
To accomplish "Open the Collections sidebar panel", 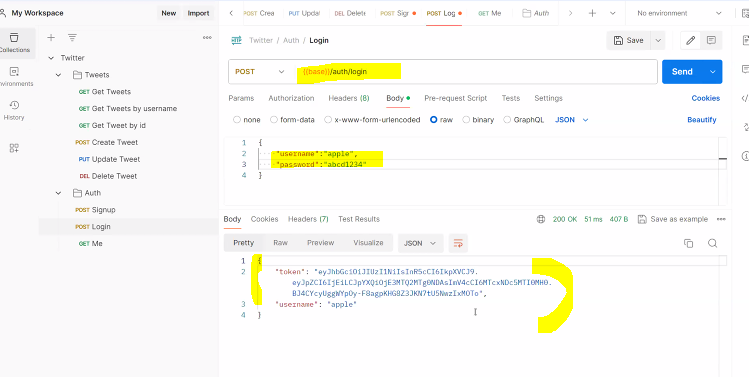I will tap(14, 43).
